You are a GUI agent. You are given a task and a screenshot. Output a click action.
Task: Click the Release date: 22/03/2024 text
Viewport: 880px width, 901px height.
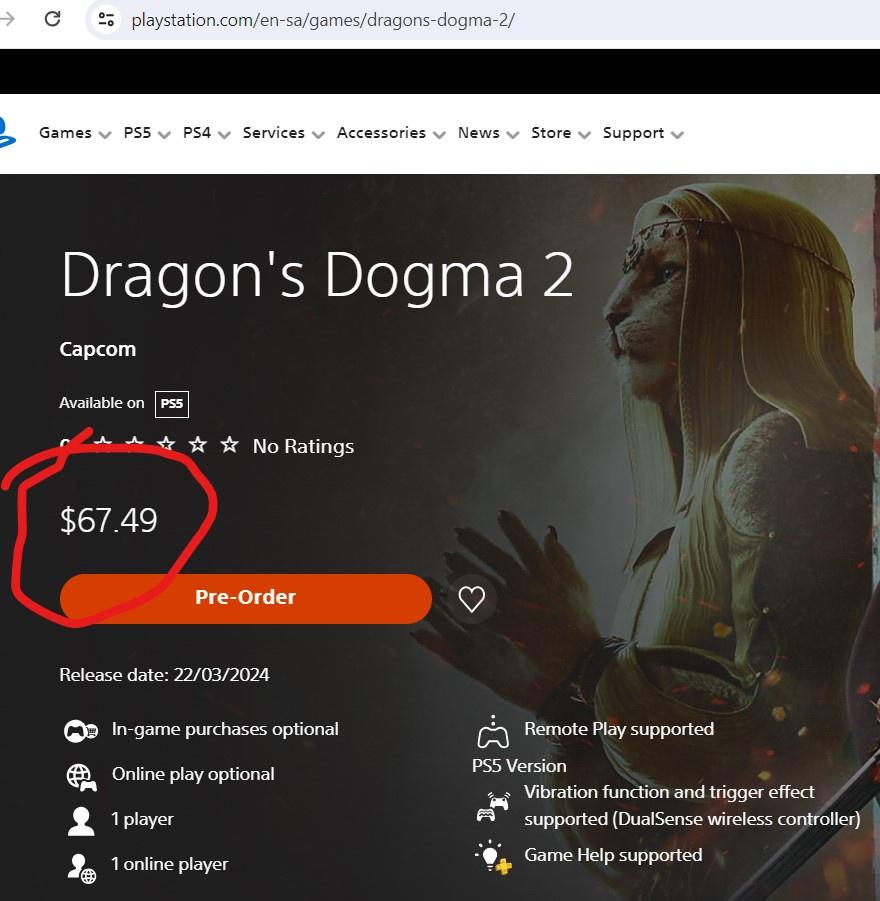[x=164, y=675]
